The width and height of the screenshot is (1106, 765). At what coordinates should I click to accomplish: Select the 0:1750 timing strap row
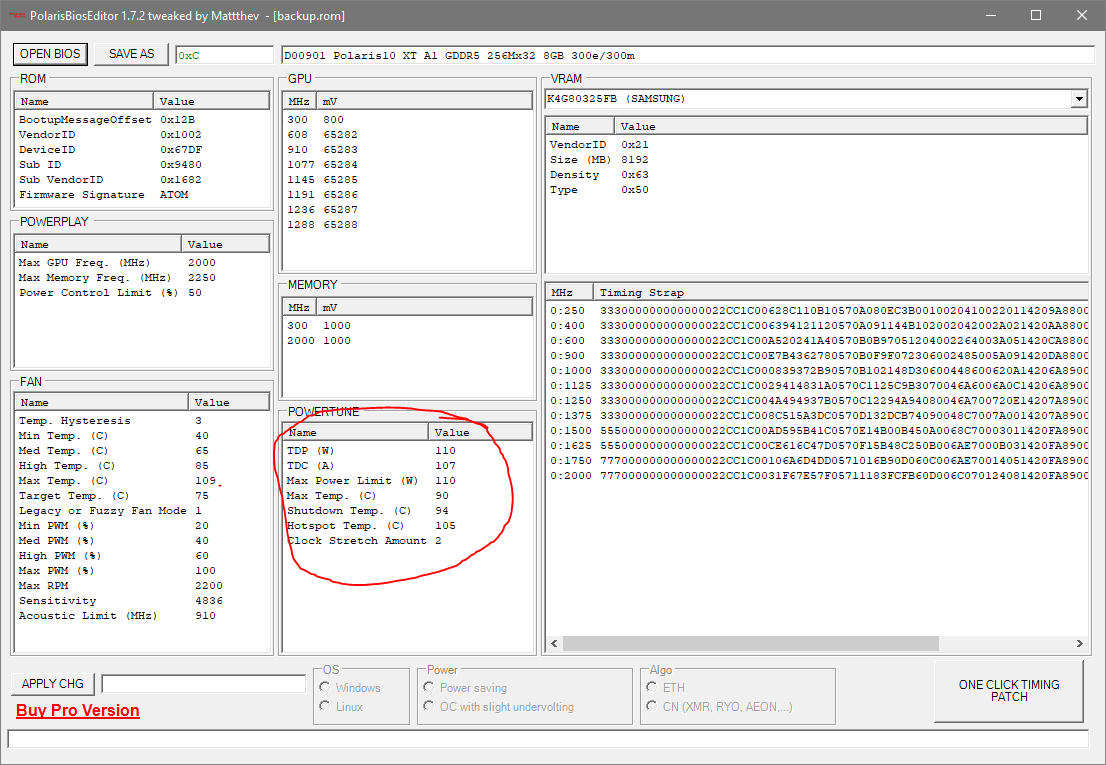818,460
